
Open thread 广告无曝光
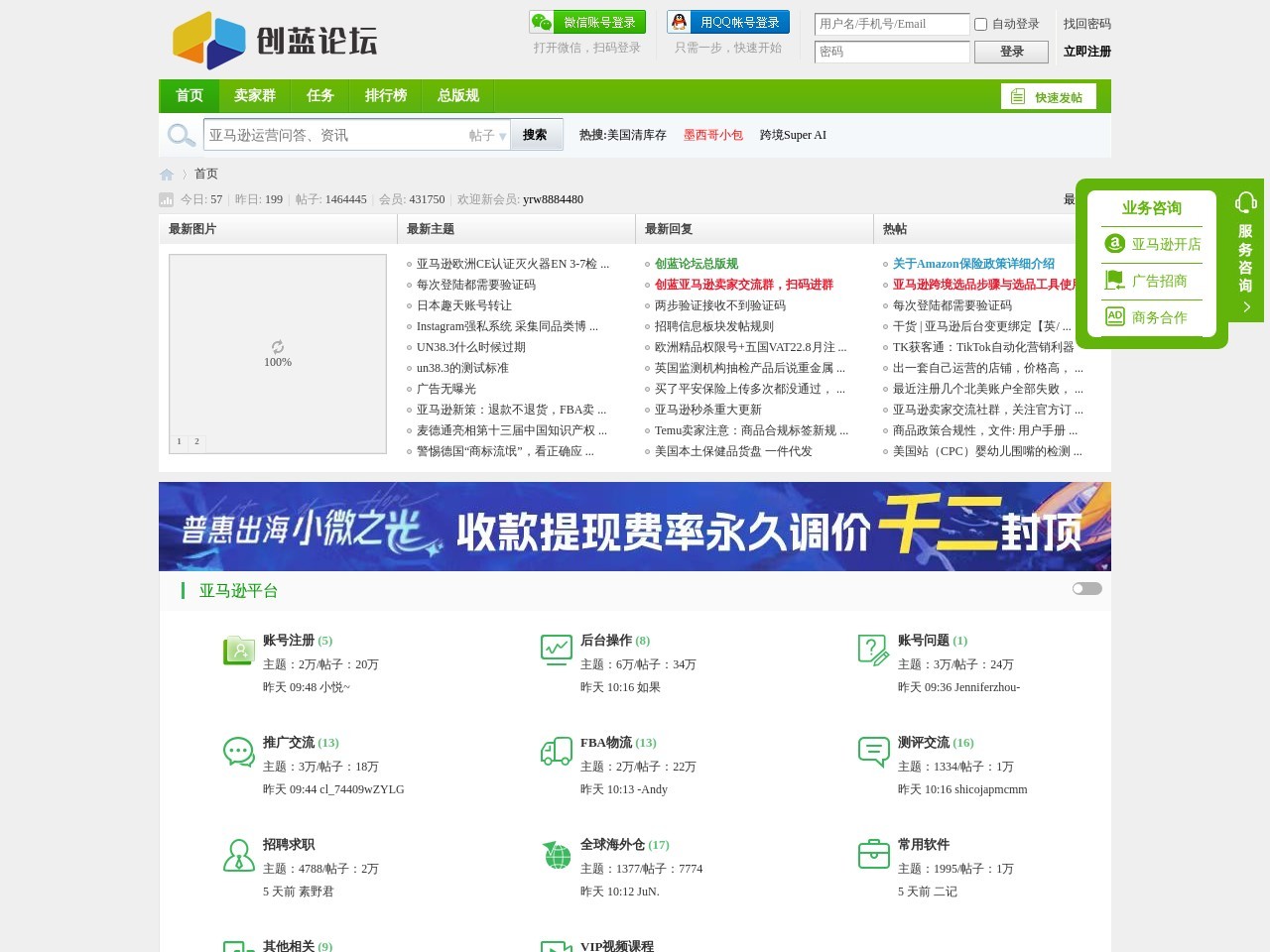[446, 389]
